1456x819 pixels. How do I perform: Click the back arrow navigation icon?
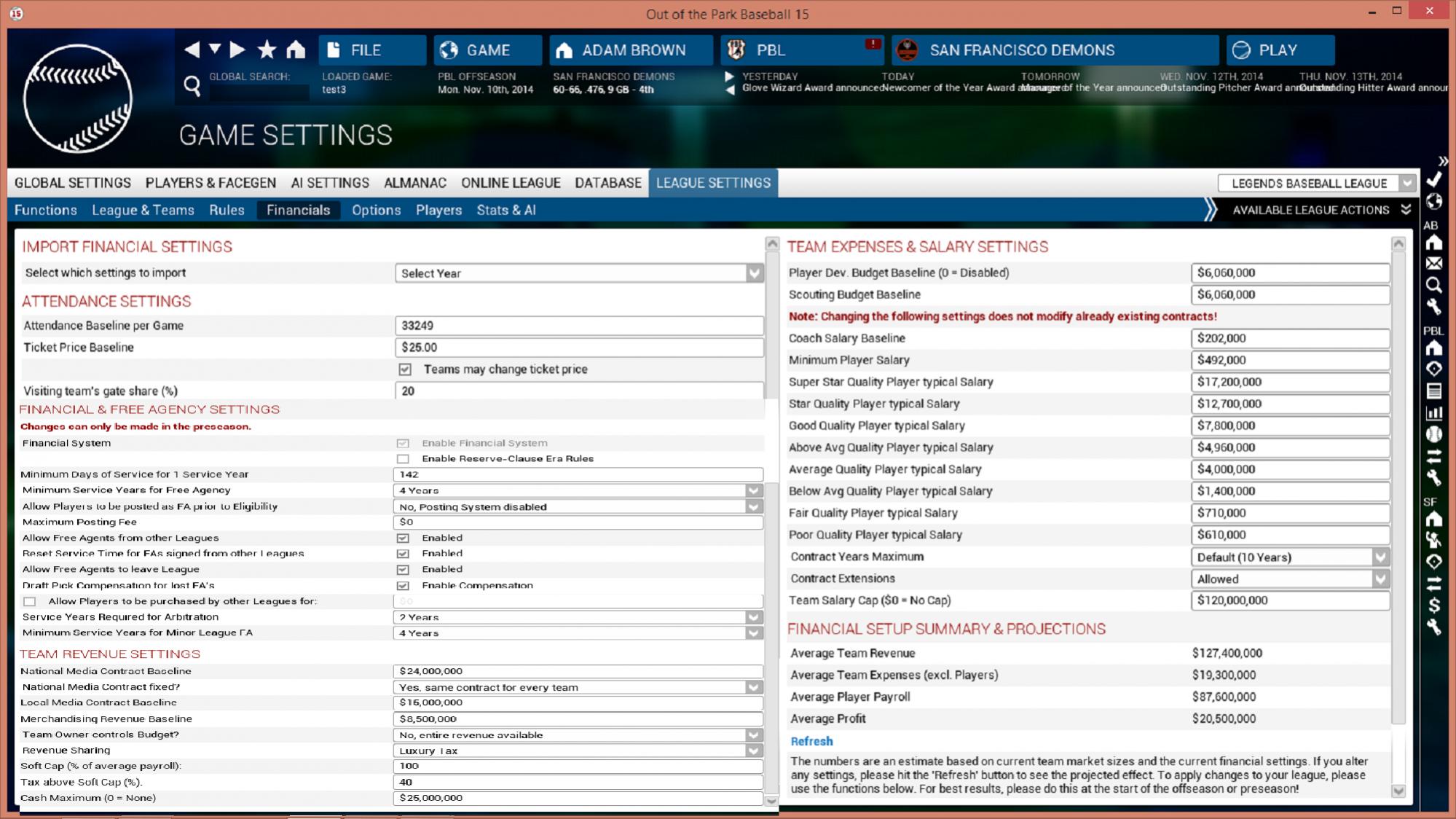click(192, 50)
